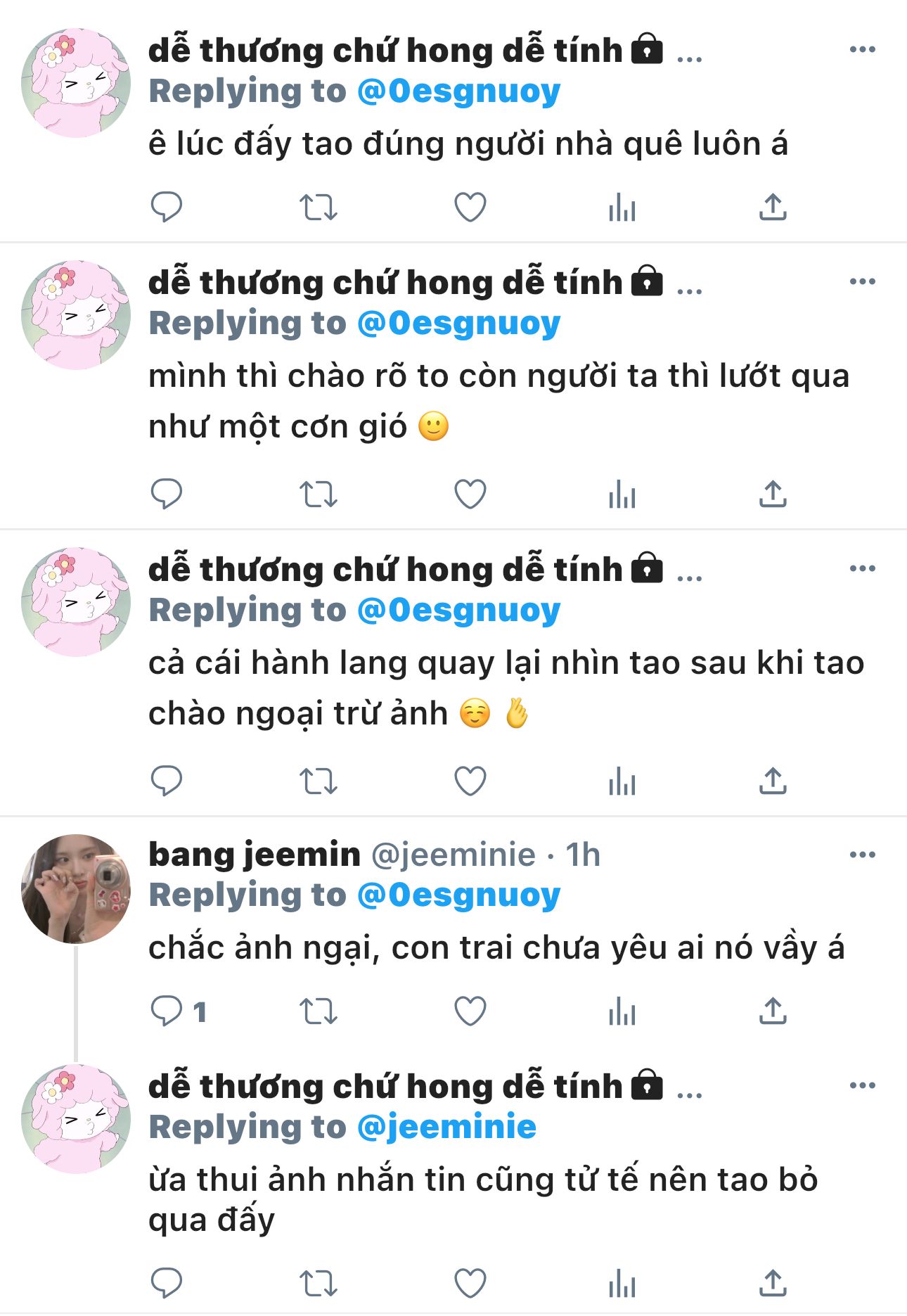
Task: Open more options on the "cả cái hành lang" tweet
Action: 863,568
